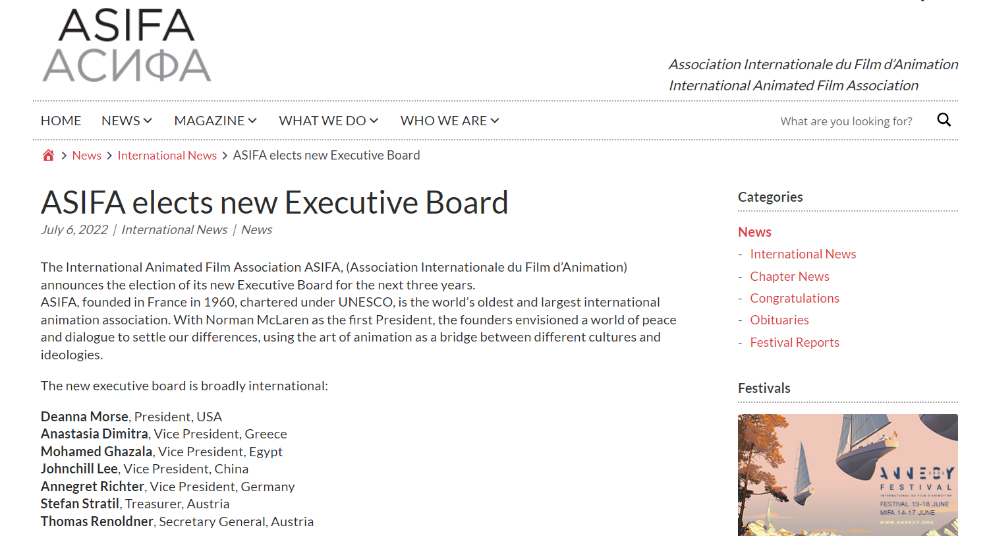Open the International News breadcrumb link
Viewport: 987px width, 536px height.
(167, 155)
